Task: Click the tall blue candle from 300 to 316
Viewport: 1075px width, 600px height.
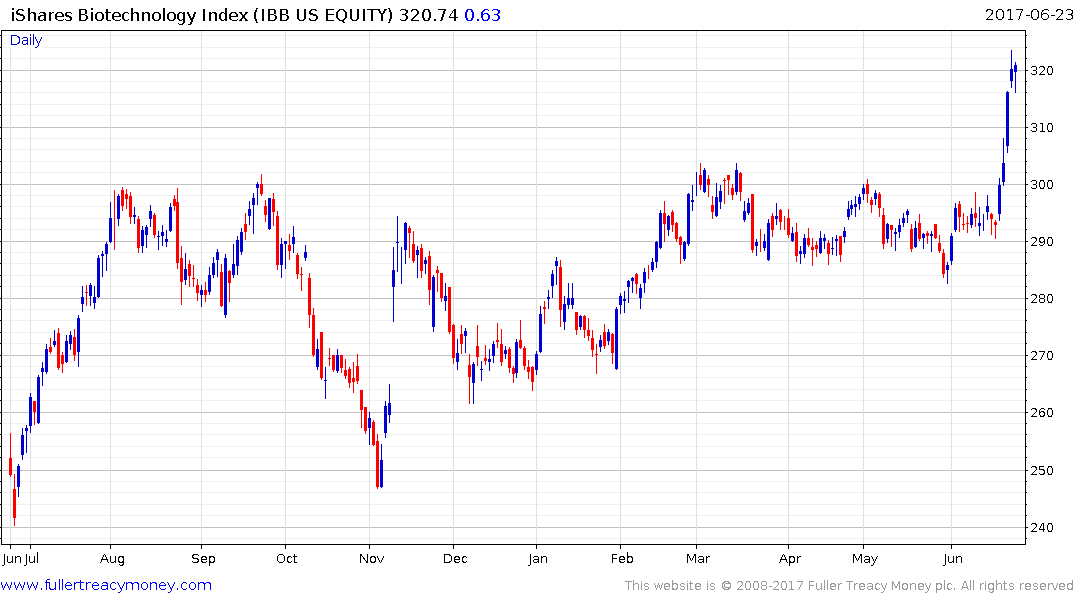Action: click(1007, 121)
